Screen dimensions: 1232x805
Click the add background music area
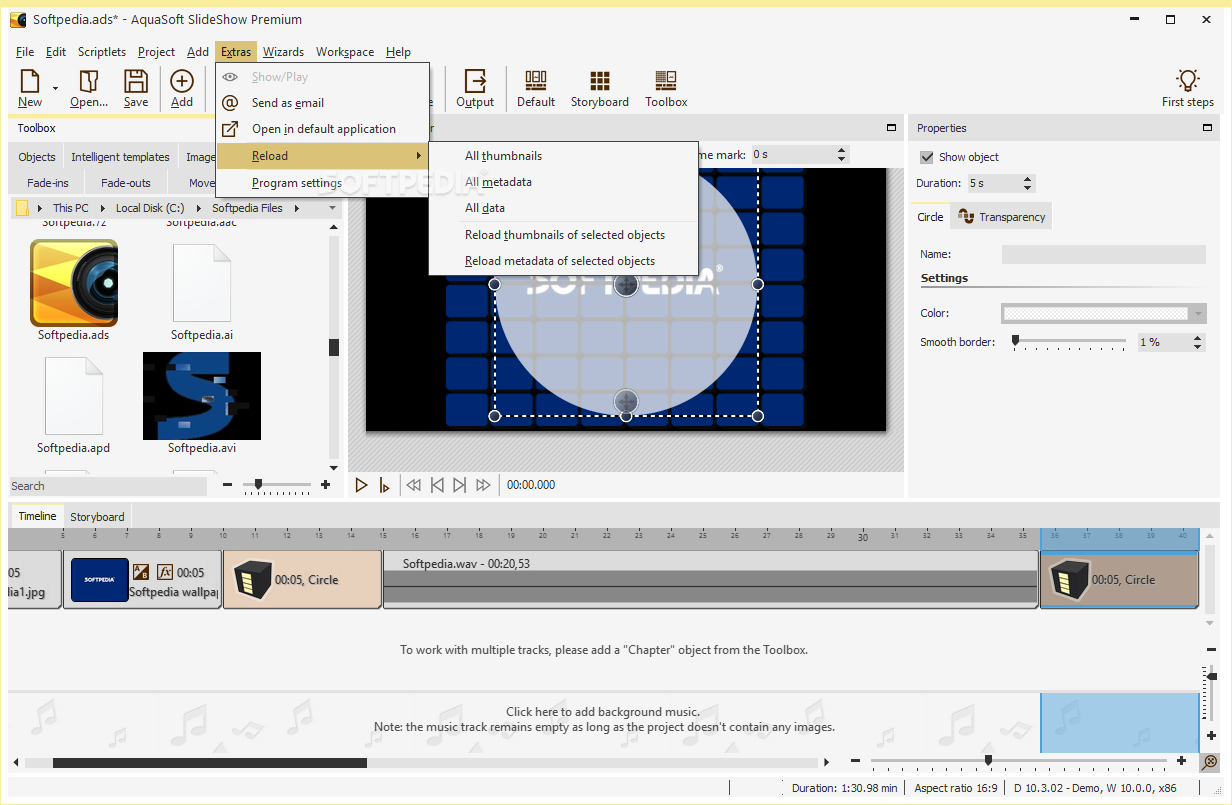(604, 720)
